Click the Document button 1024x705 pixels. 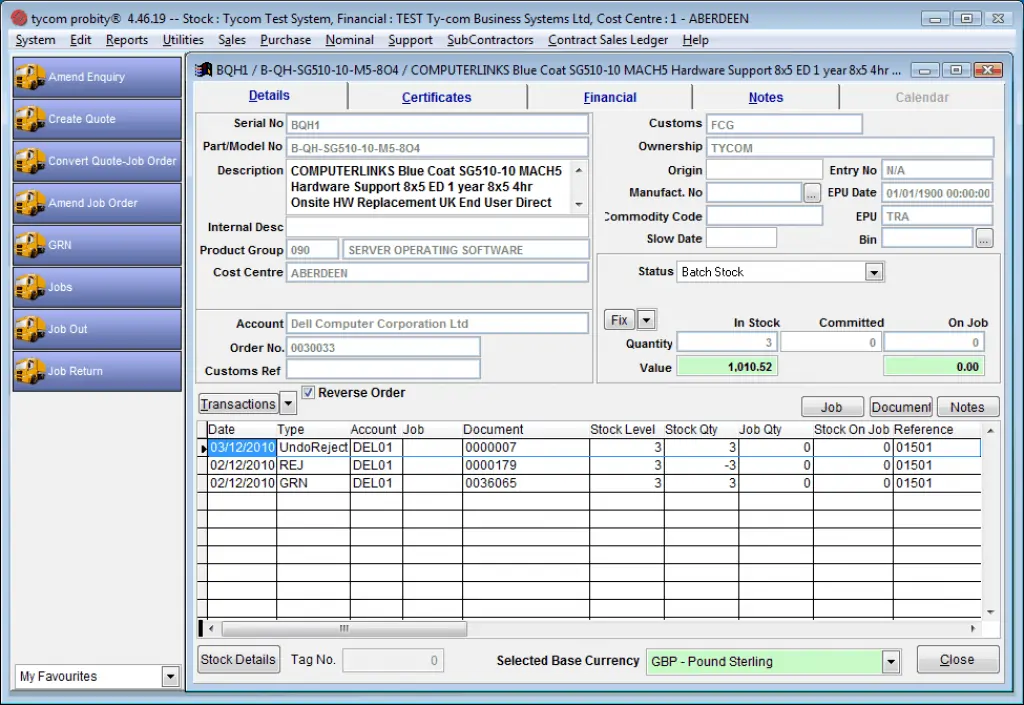point(901,407)
